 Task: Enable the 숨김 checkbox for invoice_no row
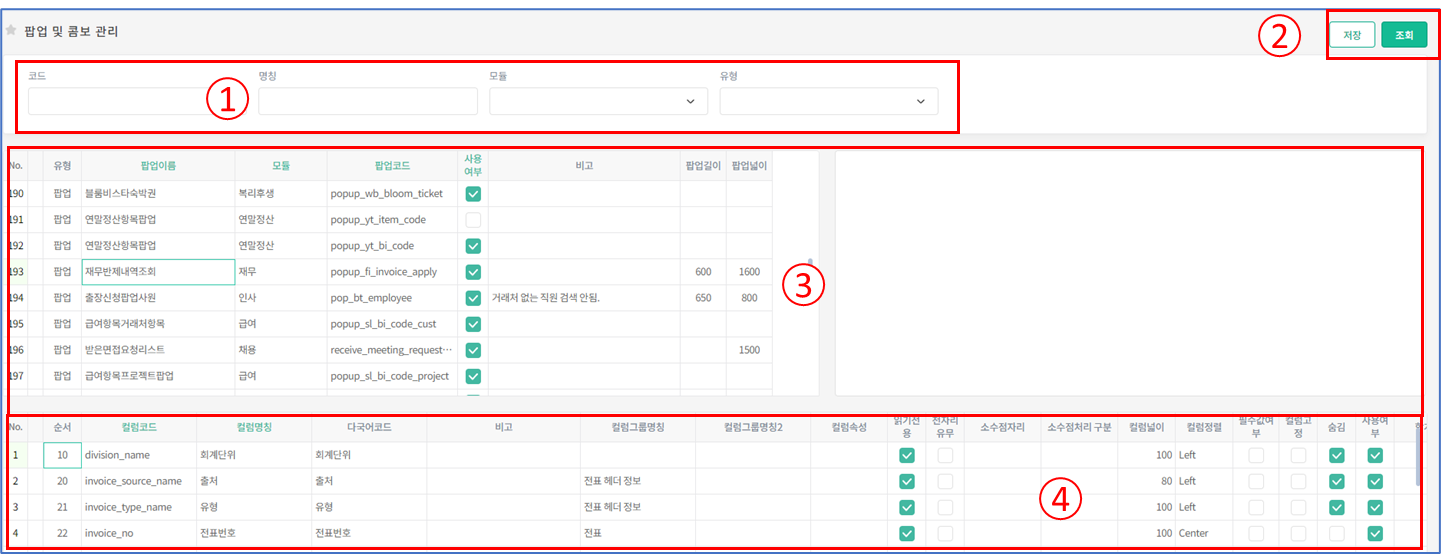(1337, 533)
